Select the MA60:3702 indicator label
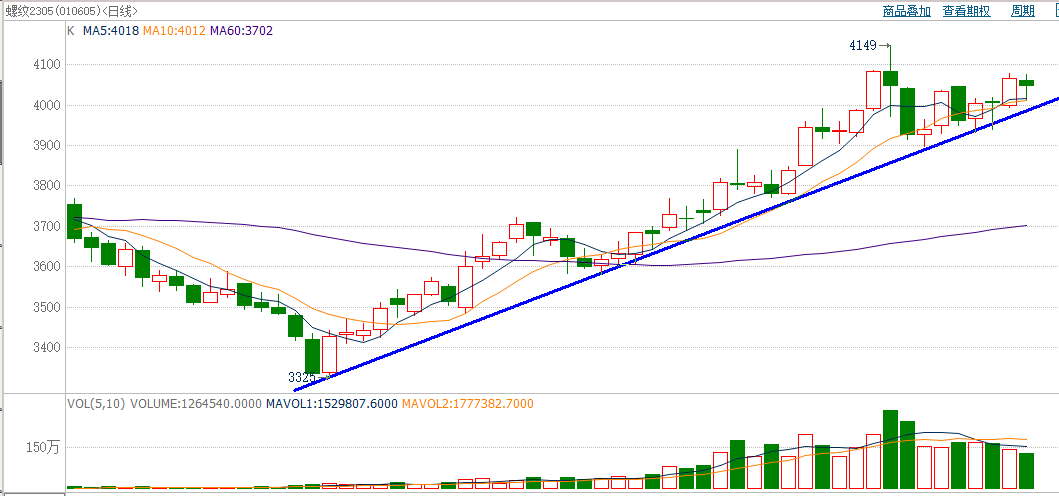 (x=242, y=30)
